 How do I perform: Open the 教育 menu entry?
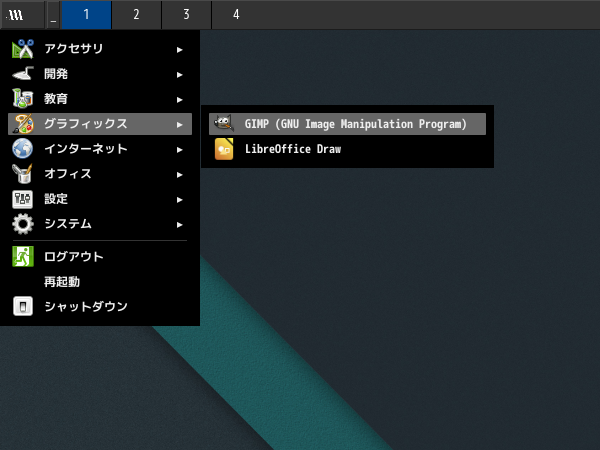(100, 99)
